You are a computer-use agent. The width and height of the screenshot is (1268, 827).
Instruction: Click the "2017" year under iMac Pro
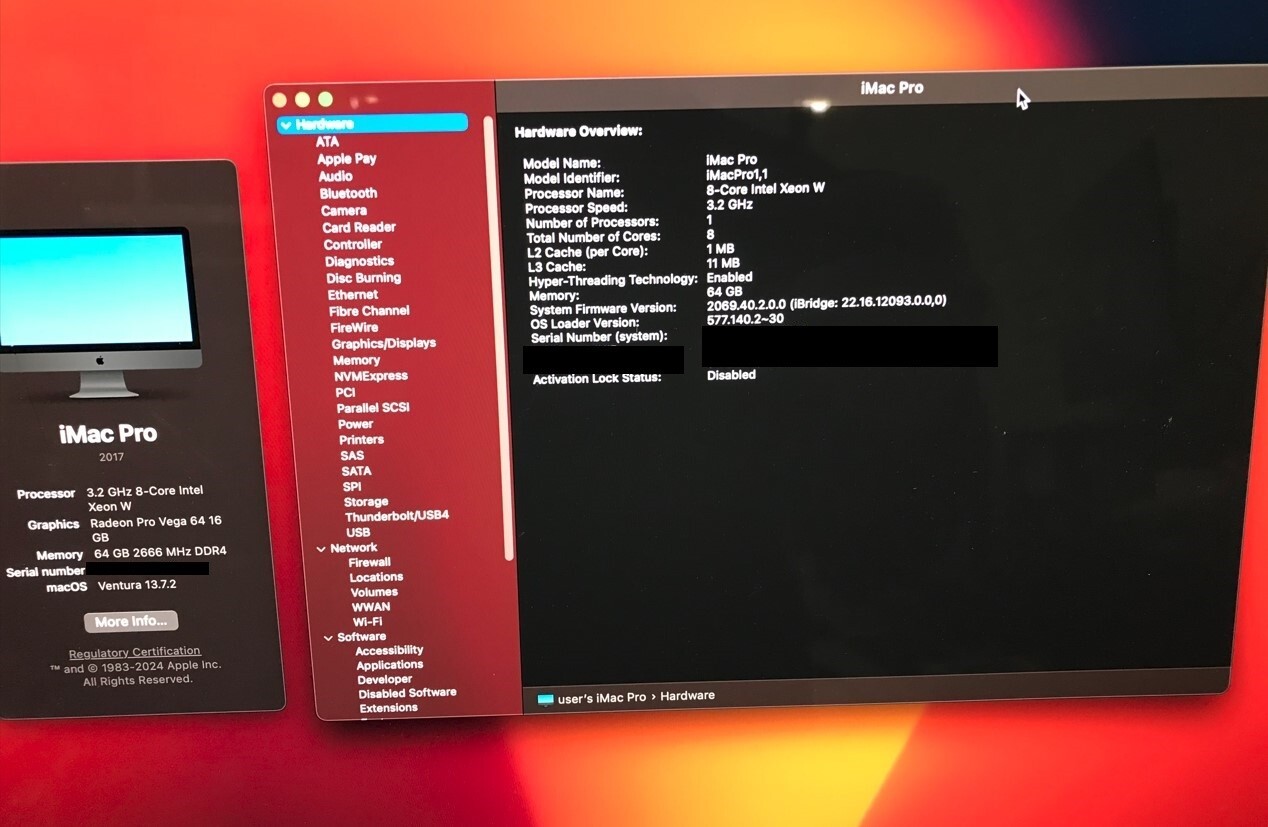[111, 458]
